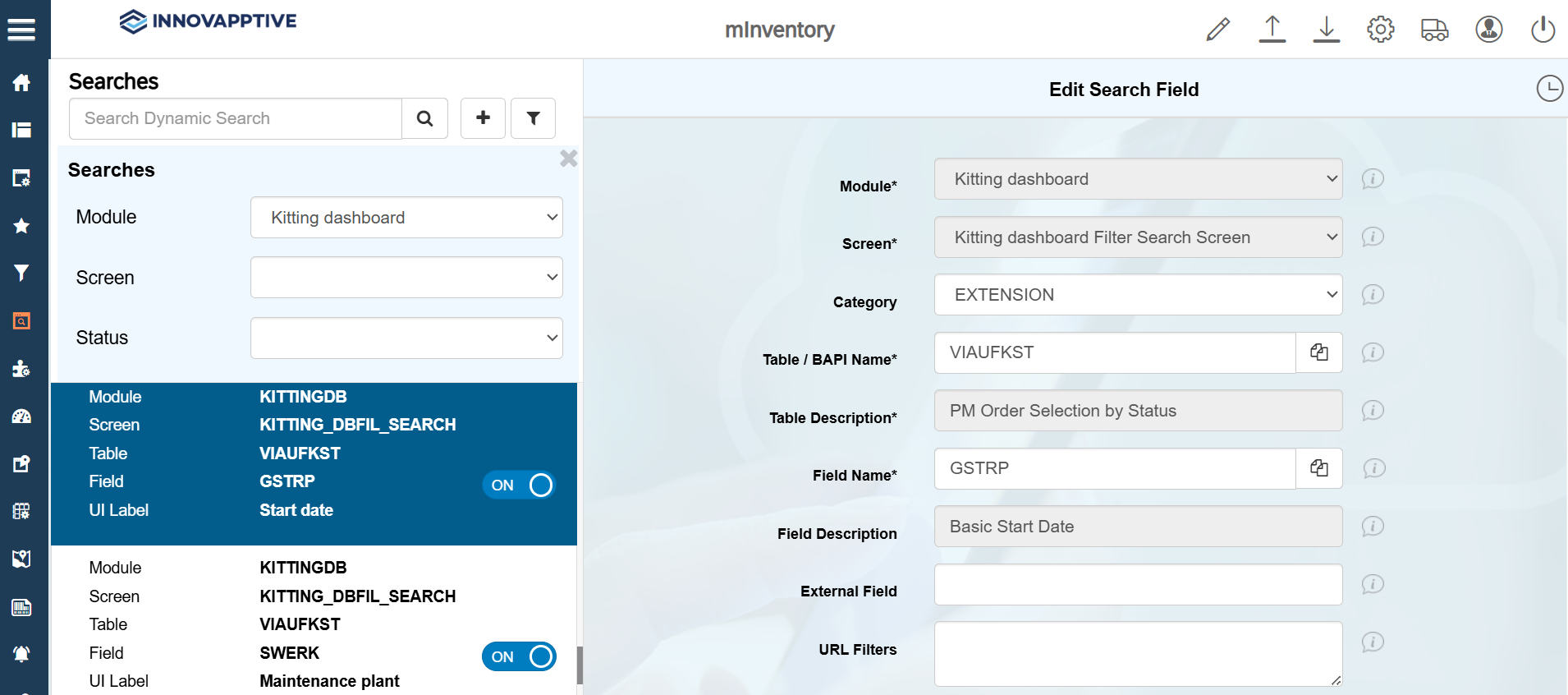Click the home icon in sidebar

click(21, 82)
